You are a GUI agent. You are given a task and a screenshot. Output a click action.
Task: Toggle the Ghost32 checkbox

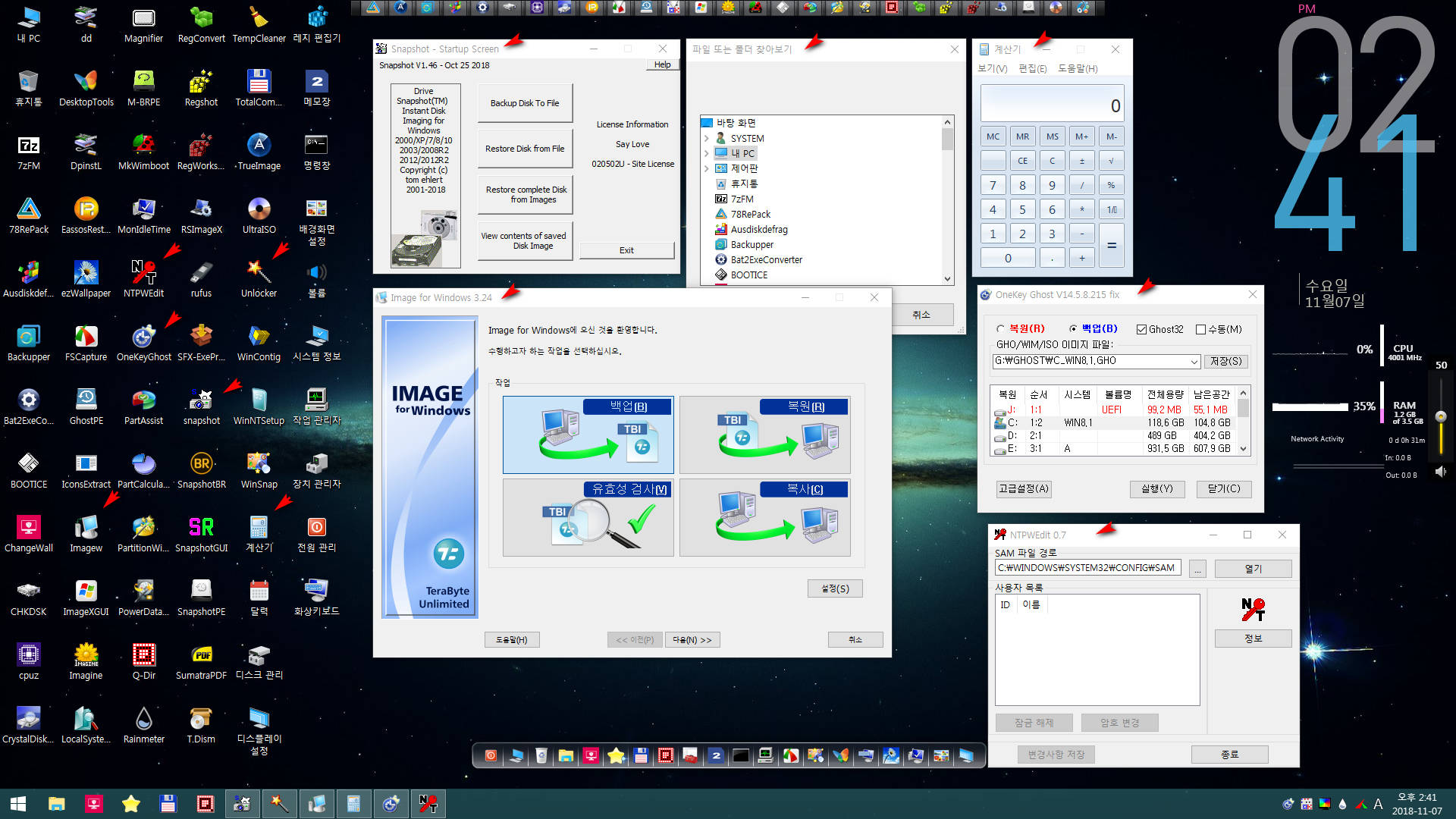[1141, 329]
